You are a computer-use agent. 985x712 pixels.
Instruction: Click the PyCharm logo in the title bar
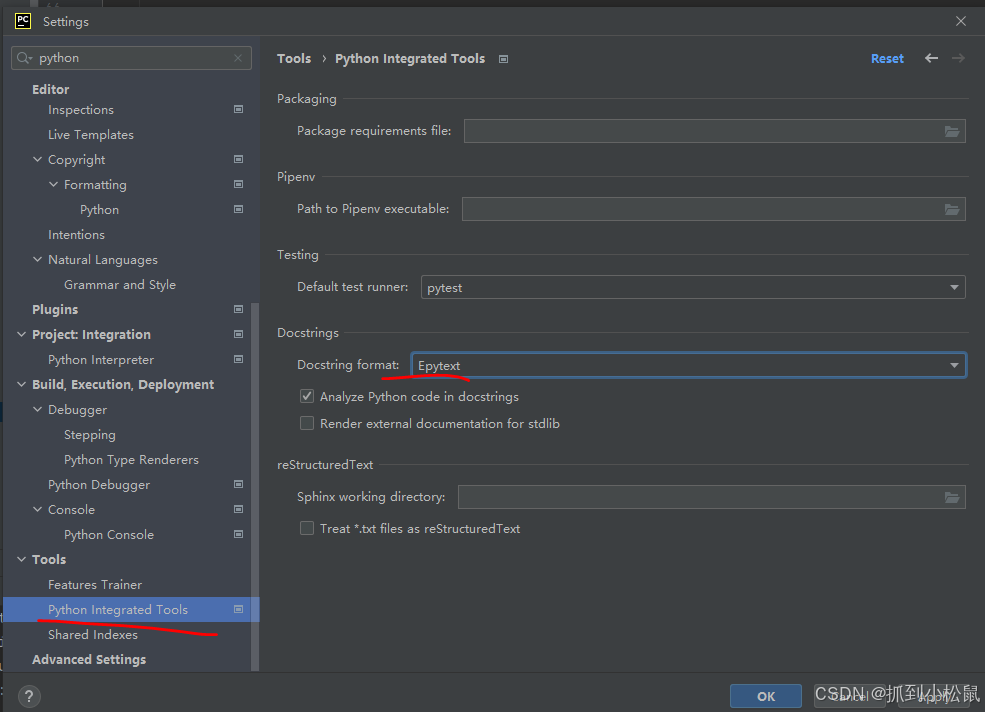[23, 21]
